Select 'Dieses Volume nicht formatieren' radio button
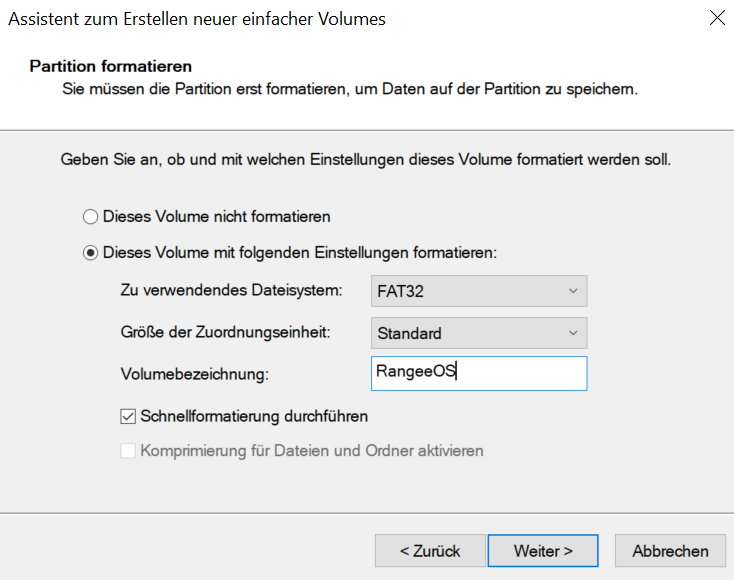734x580 pixels. click(90, 216)
